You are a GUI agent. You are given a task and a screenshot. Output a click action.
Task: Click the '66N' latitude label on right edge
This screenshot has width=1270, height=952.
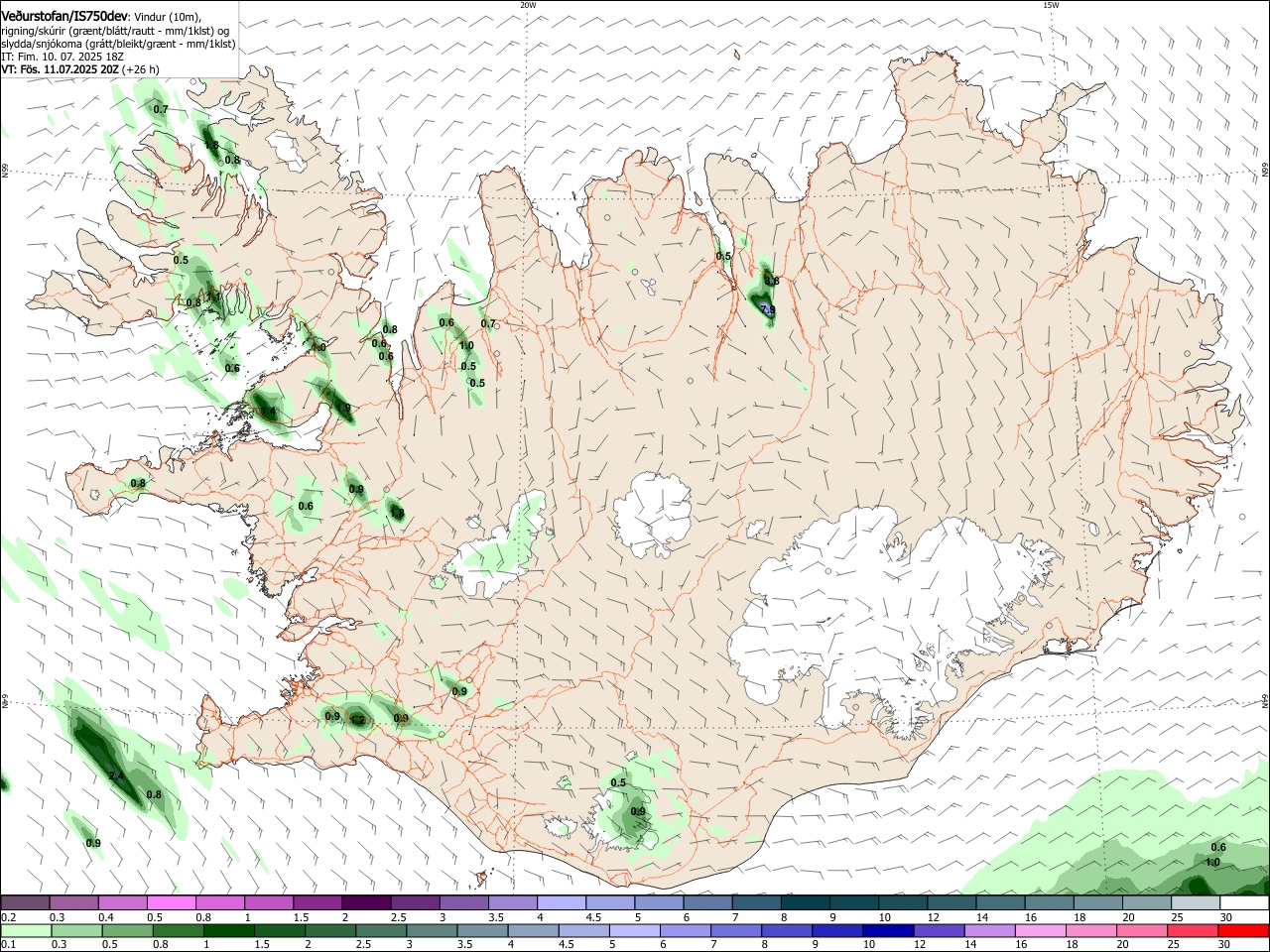click(x=1265, y=169)
